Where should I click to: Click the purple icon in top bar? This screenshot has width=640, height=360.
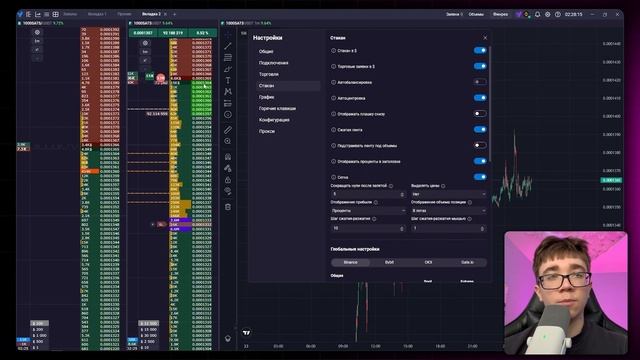(x=518, y=14)
